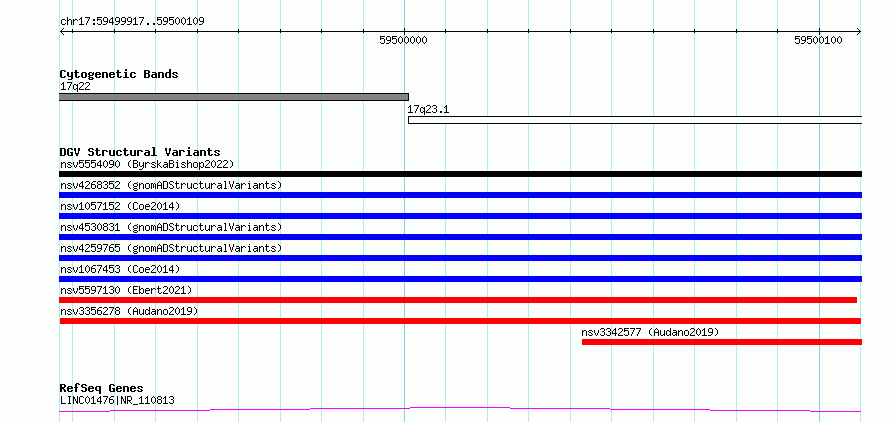The height and width of the screenshot is (422, 890).
Task: Click the blue nsv4268352 variant bar
Action: point(461,195)
